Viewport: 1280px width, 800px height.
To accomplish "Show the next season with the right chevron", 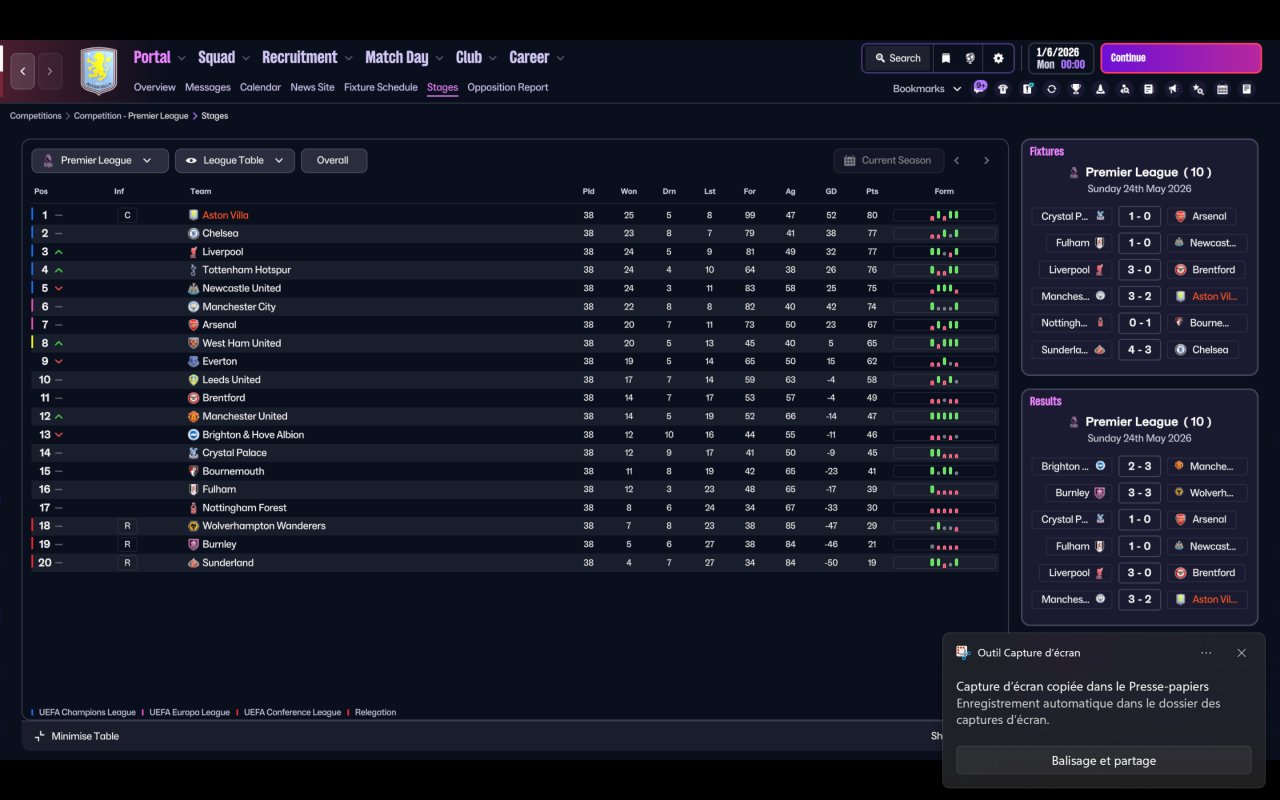I will coord(986,160).
